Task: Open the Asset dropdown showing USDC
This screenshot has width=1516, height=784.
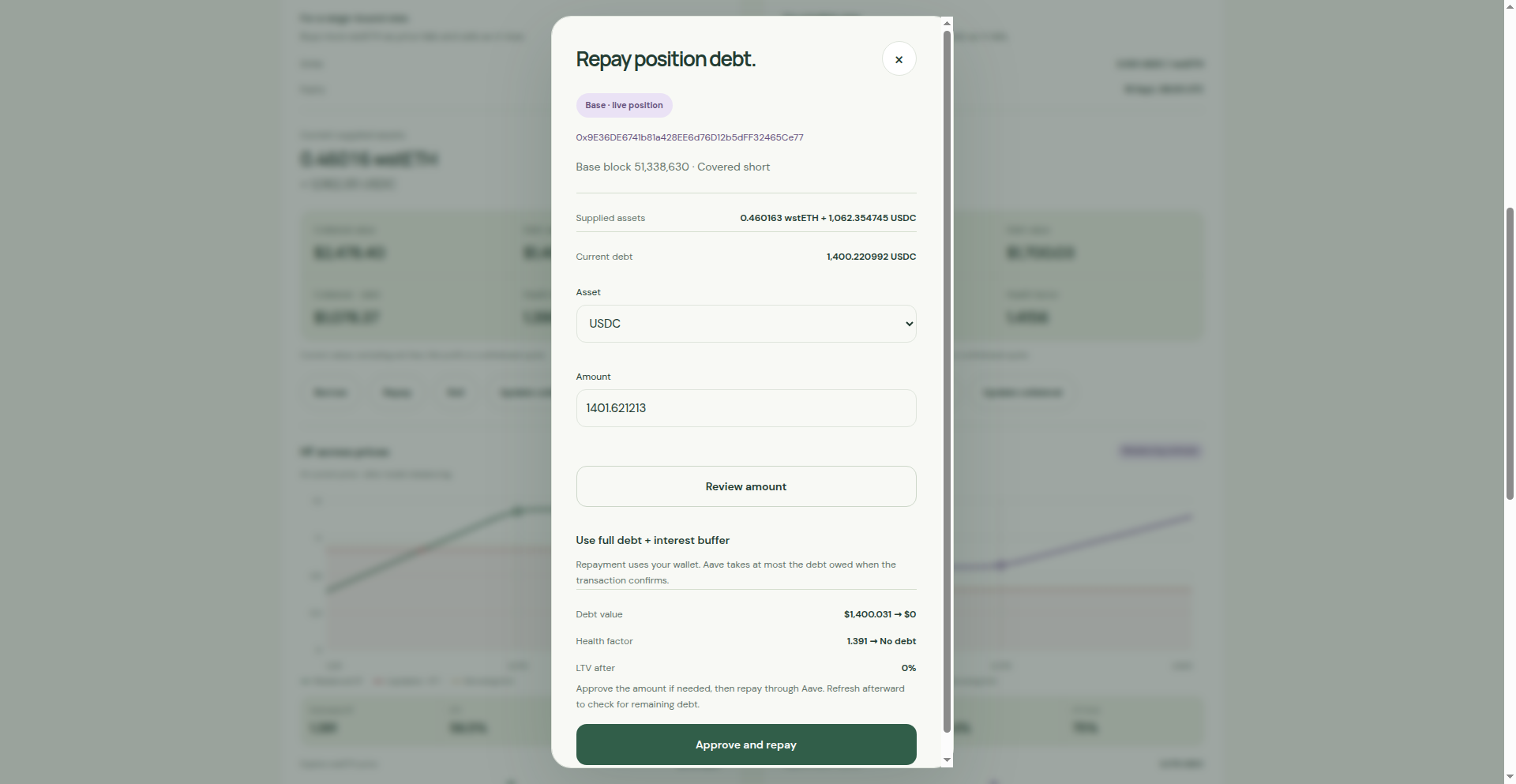Action: (746, 324)
